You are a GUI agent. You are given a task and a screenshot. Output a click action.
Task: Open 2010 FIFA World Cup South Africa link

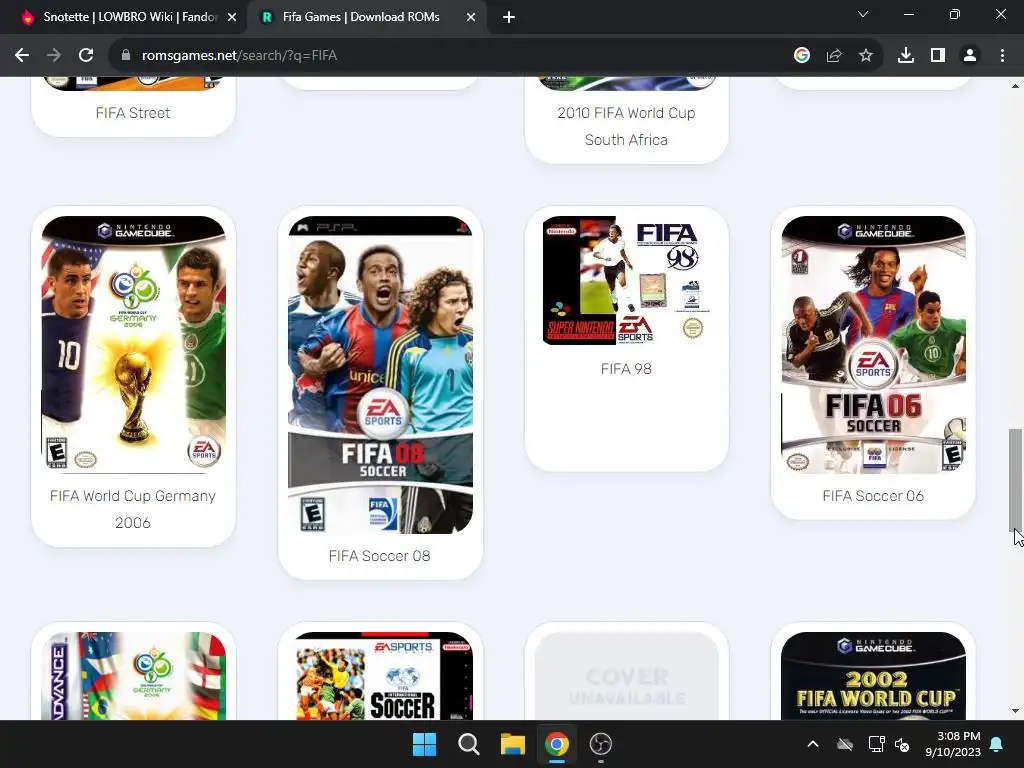(x=626, y=126)
